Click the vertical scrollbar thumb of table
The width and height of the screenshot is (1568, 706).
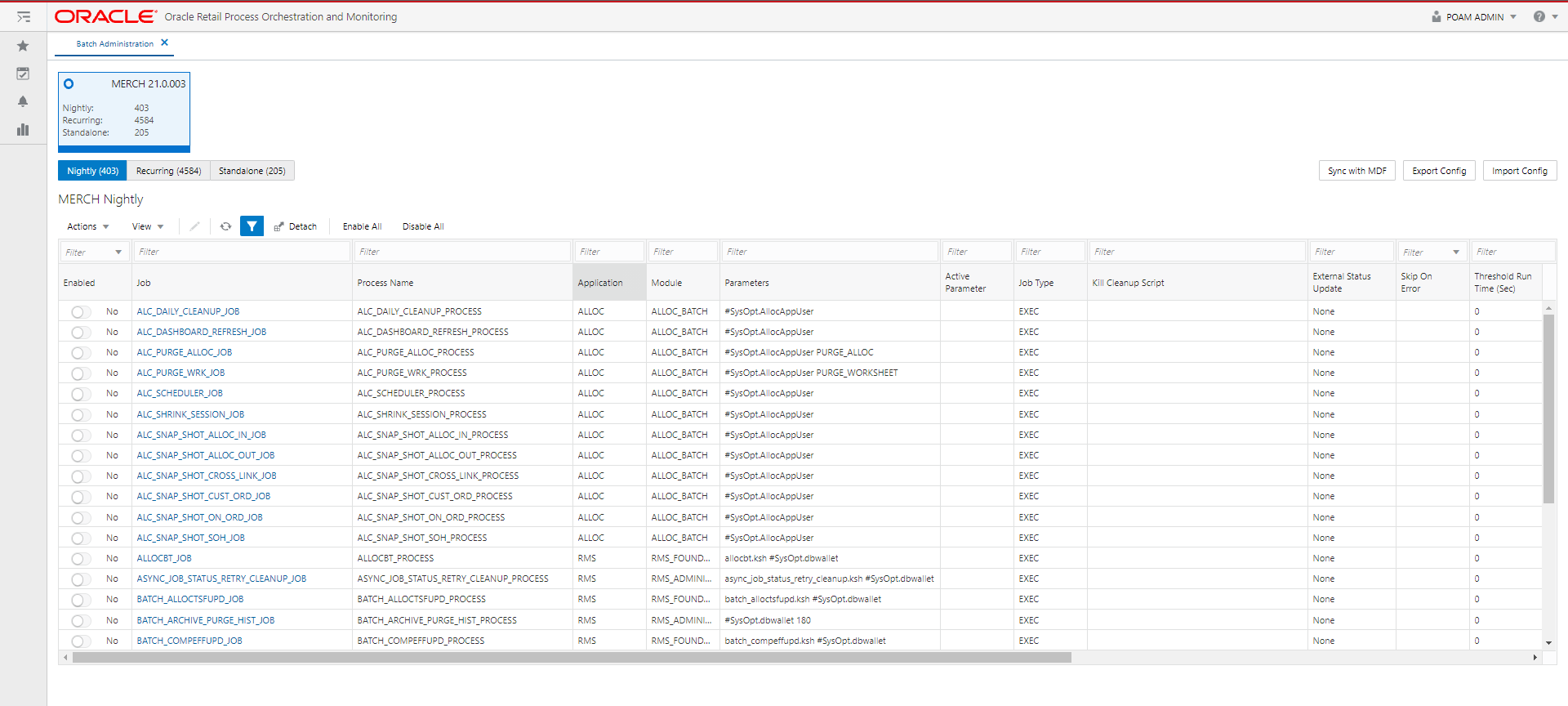[1548, 409]
